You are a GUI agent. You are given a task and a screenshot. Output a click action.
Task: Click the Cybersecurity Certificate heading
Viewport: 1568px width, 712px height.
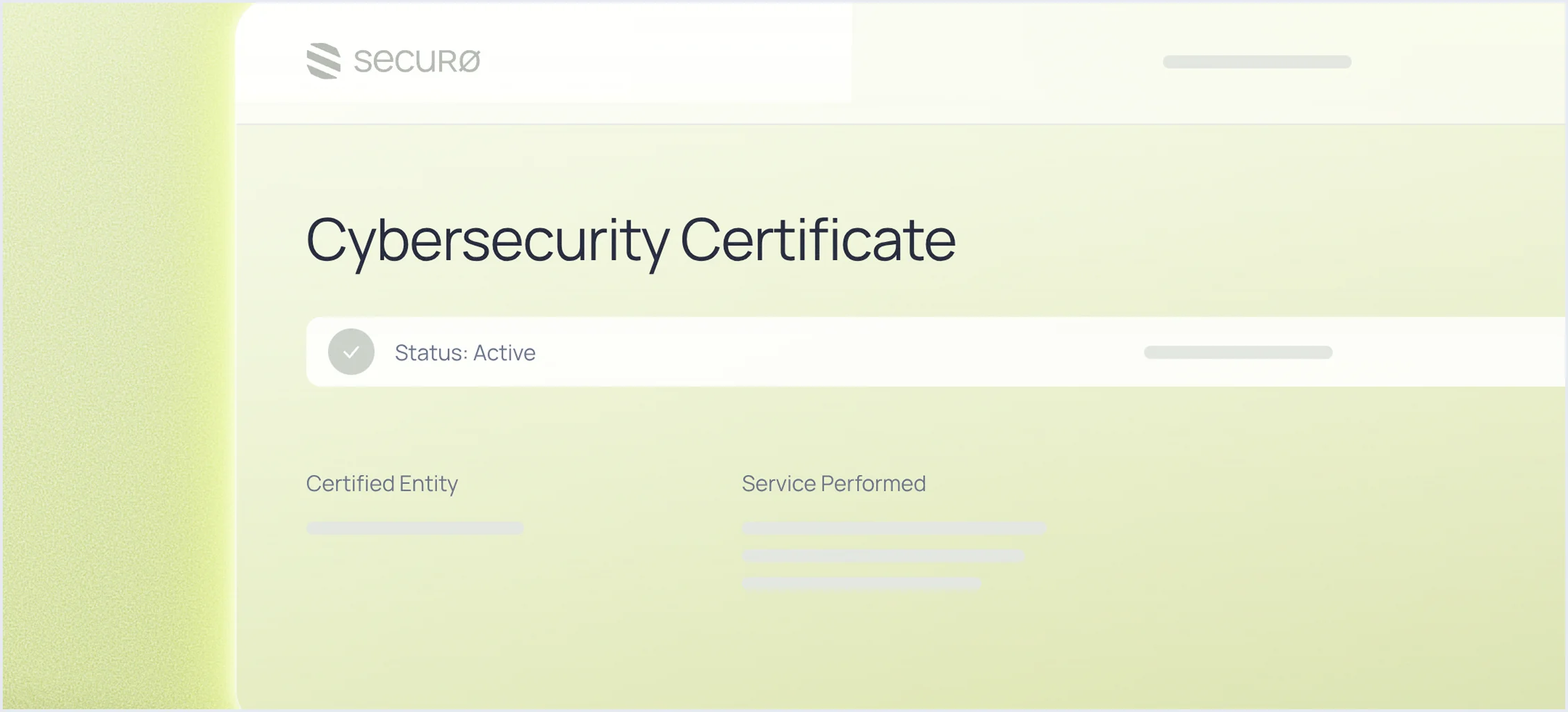click(x=631, y=240)
